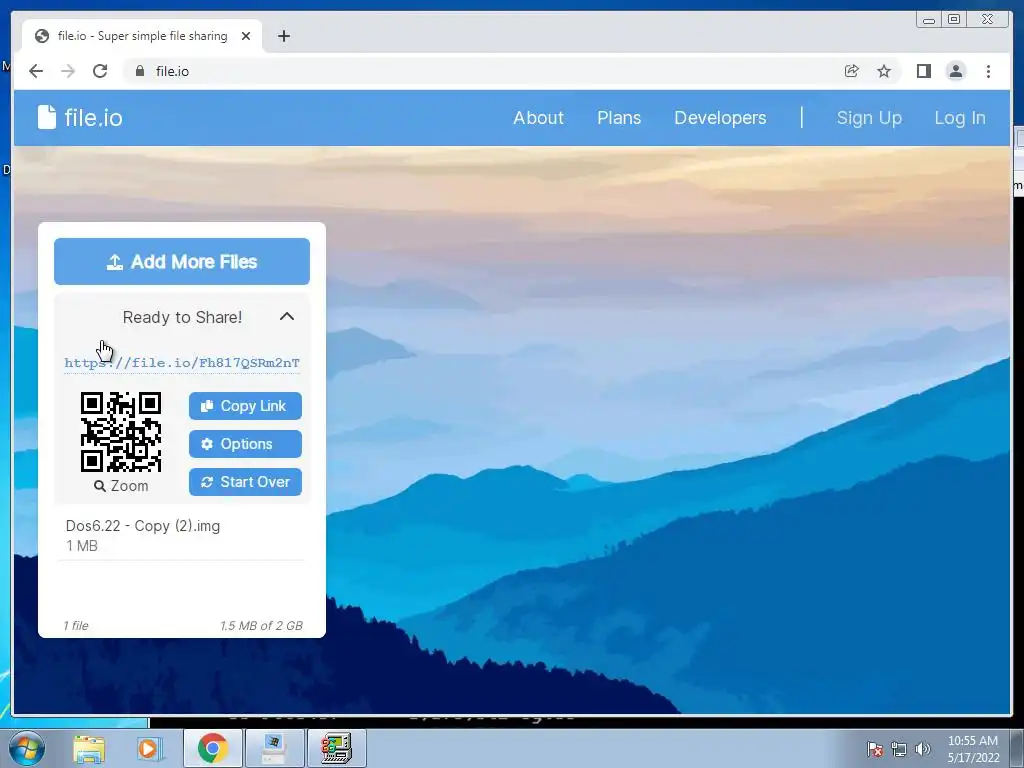Reload the page with the refresh icon

[x=100, y=71]
